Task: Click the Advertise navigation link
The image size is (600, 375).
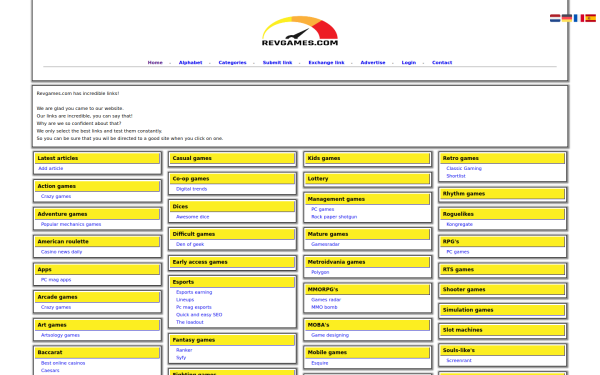Action: tap(373, 62)
